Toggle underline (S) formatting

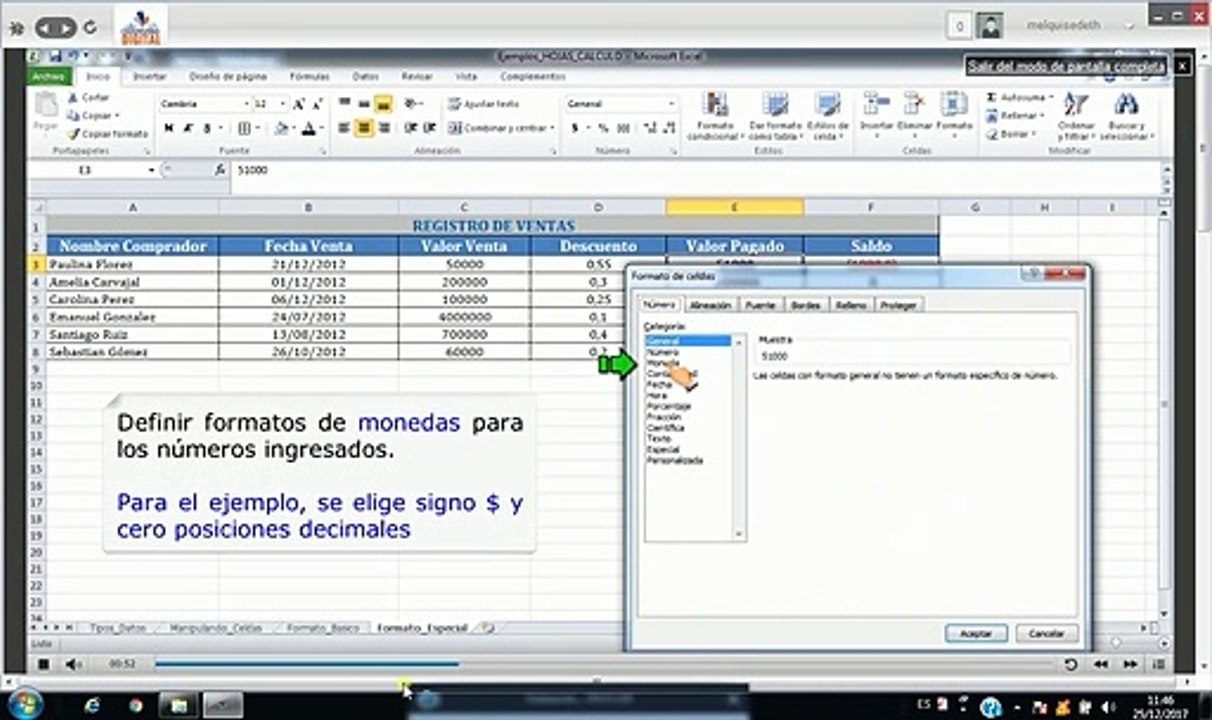[x=207, y=128]
